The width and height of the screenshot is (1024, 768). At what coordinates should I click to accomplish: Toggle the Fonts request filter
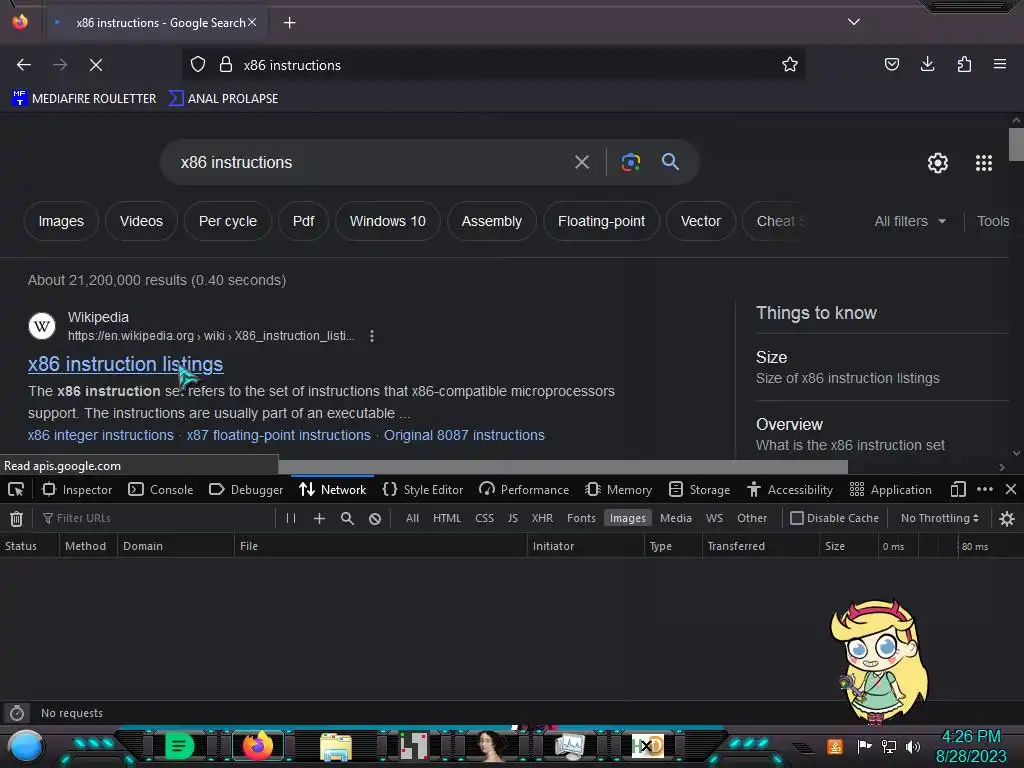tap(581, 518)
